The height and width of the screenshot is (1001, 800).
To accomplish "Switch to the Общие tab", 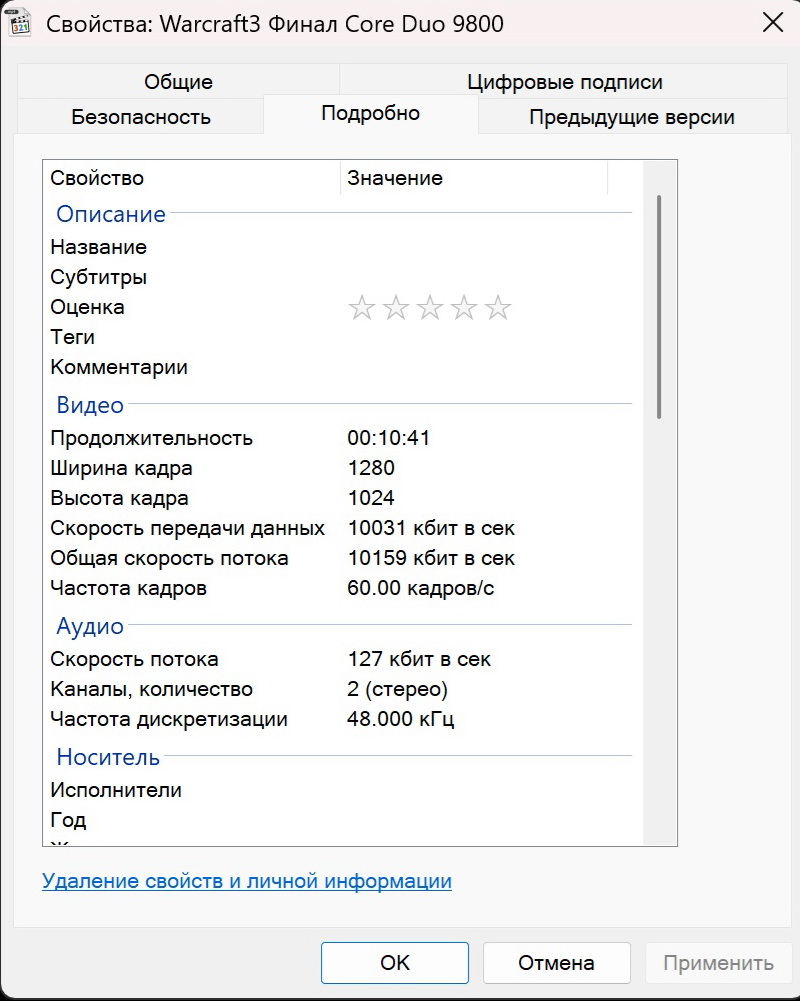I will [x=178, y=82].
